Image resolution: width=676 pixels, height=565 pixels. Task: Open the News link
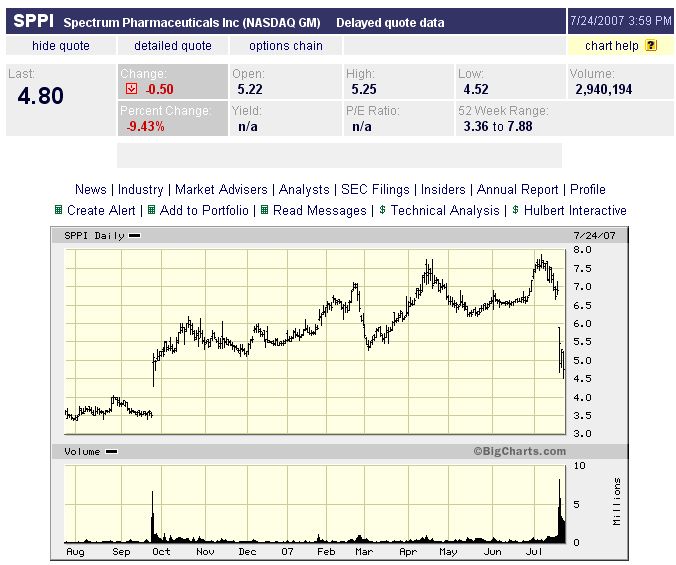pyautogui.click(x=91, y=189)
